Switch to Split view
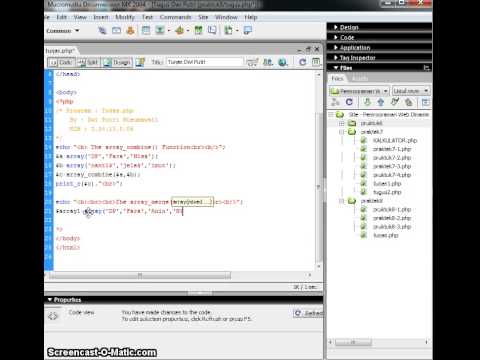This screenshot has width=480, height=360. coord(89,62)
